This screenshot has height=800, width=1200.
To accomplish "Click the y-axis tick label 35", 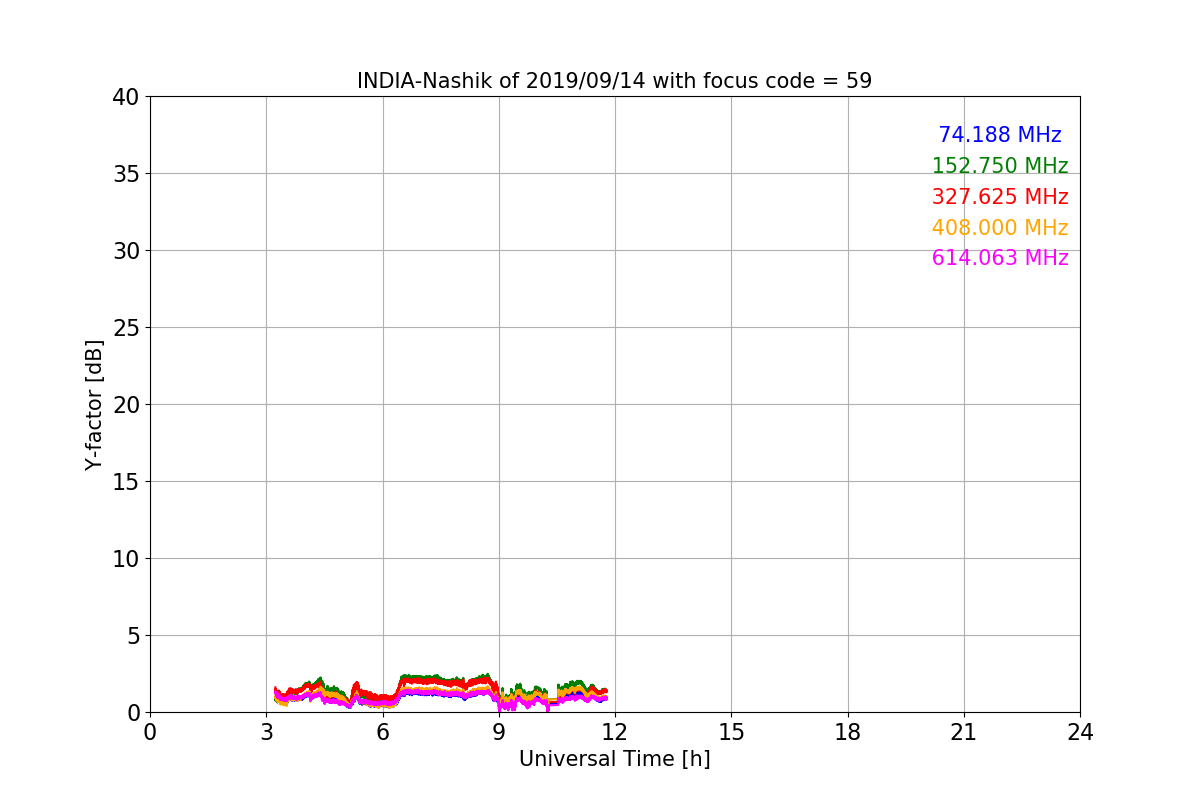I will pos(125,174).
